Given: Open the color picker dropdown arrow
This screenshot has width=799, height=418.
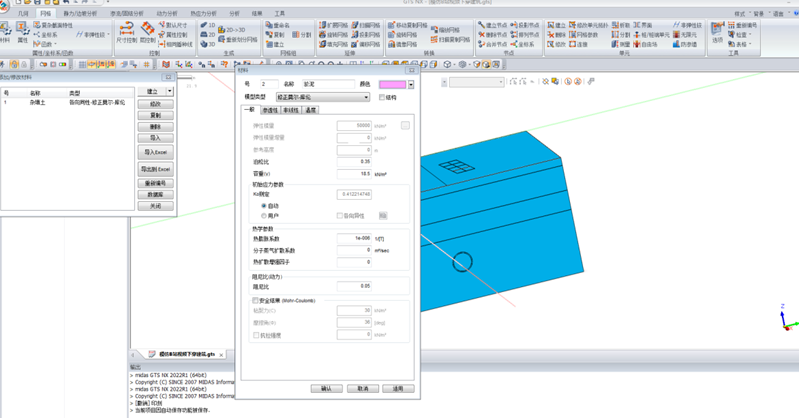Looking at the screenshot, I should tap(411, 85).
